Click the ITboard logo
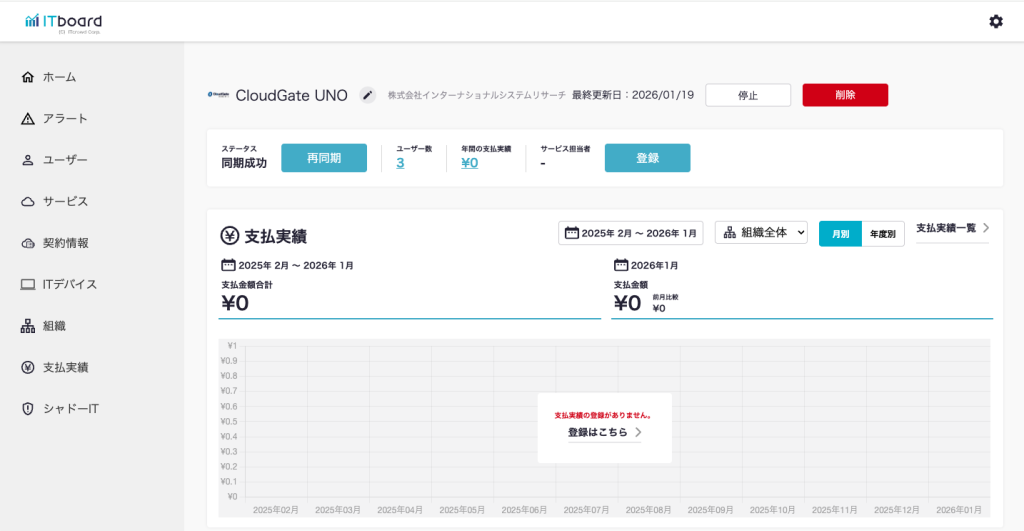 [x=63, y=21]
